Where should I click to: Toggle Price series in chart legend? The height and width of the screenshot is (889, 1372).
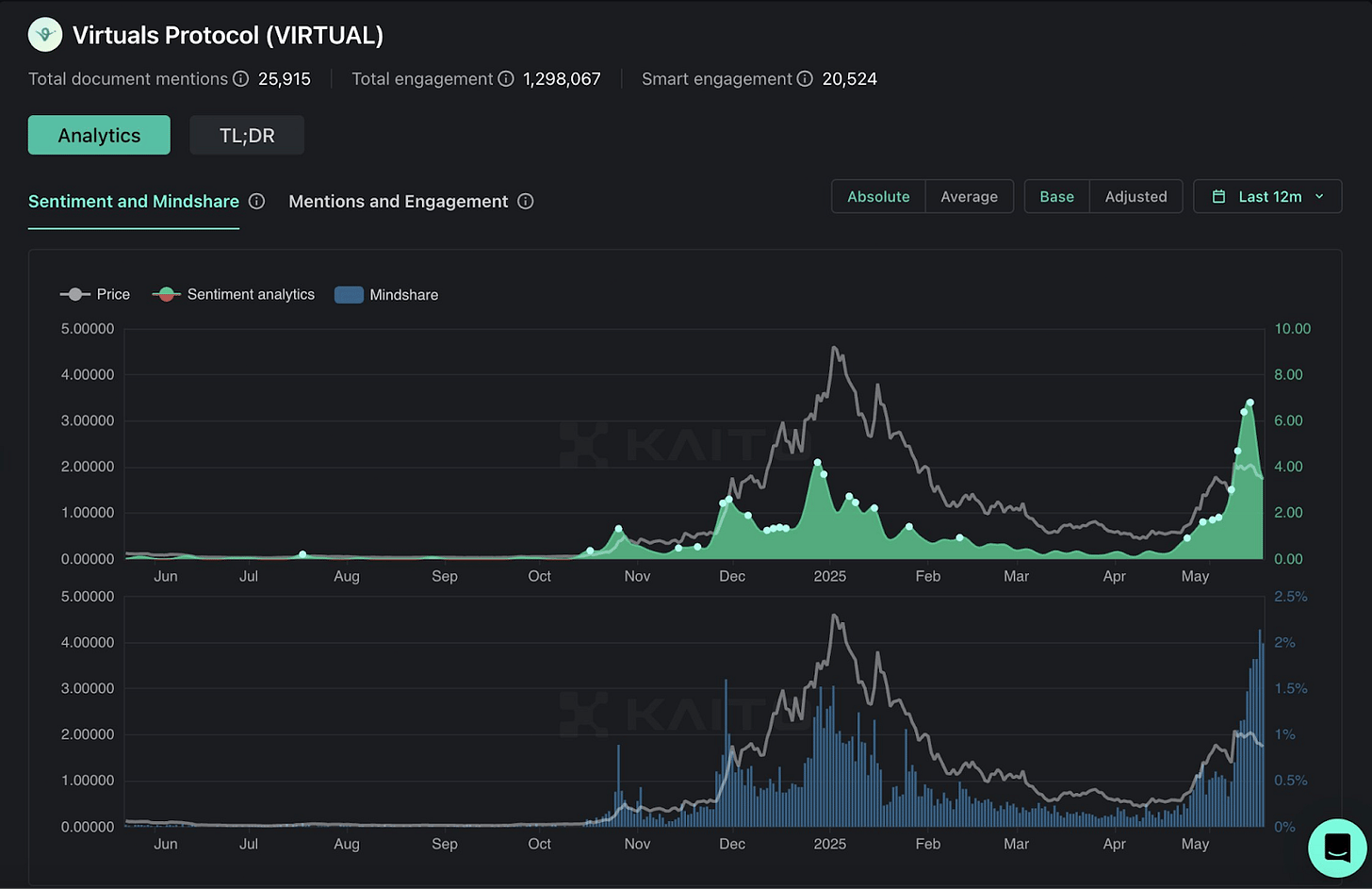95,294
